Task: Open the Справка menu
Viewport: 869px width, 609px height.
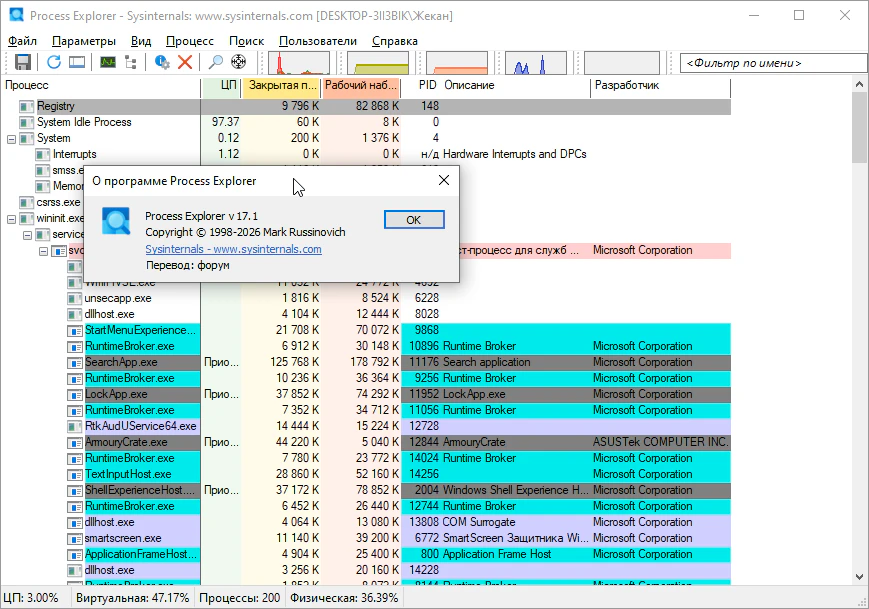Action: tap(395, 41)
